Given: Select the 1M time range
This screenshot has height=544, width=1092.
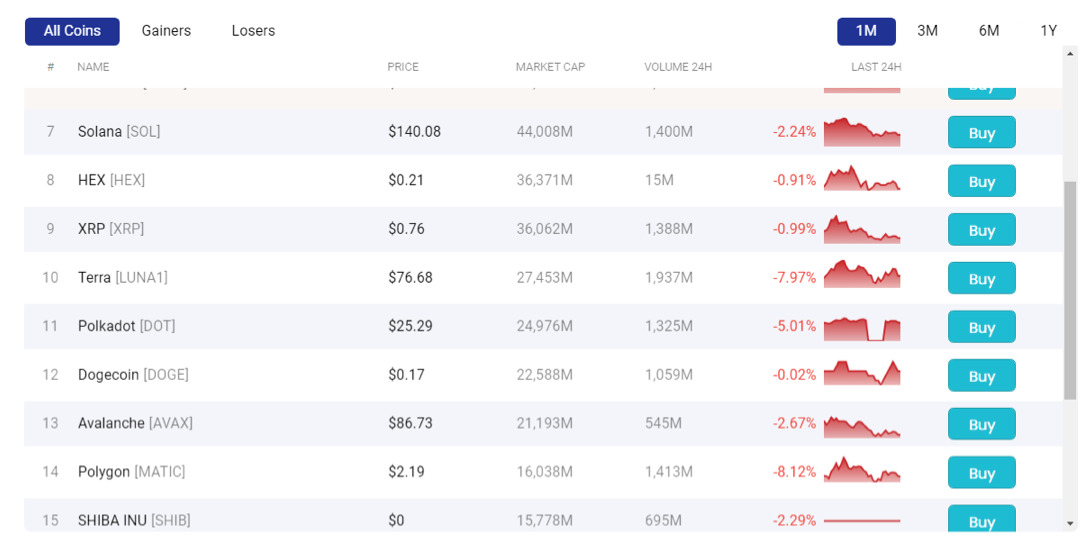Looking at the screenshot, I should click(866, 31).
